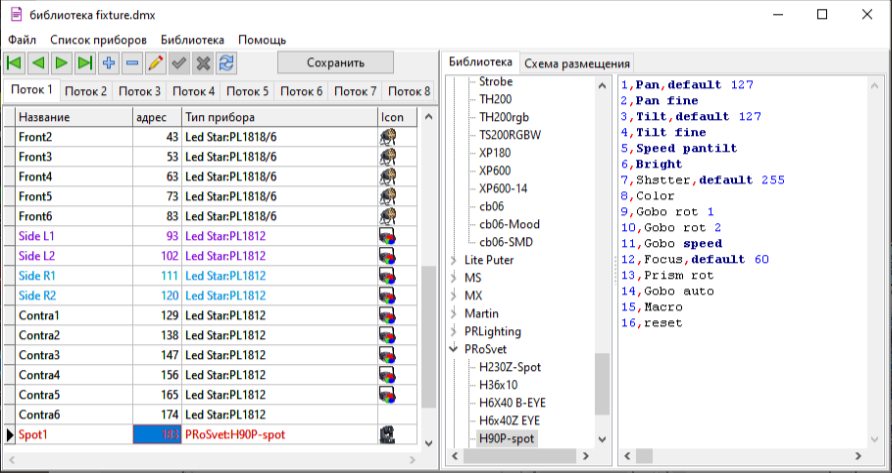This screenshot has width=892, height=473.
Task: Select H6X40 B-EYE library item
Action: click(512, 403)
